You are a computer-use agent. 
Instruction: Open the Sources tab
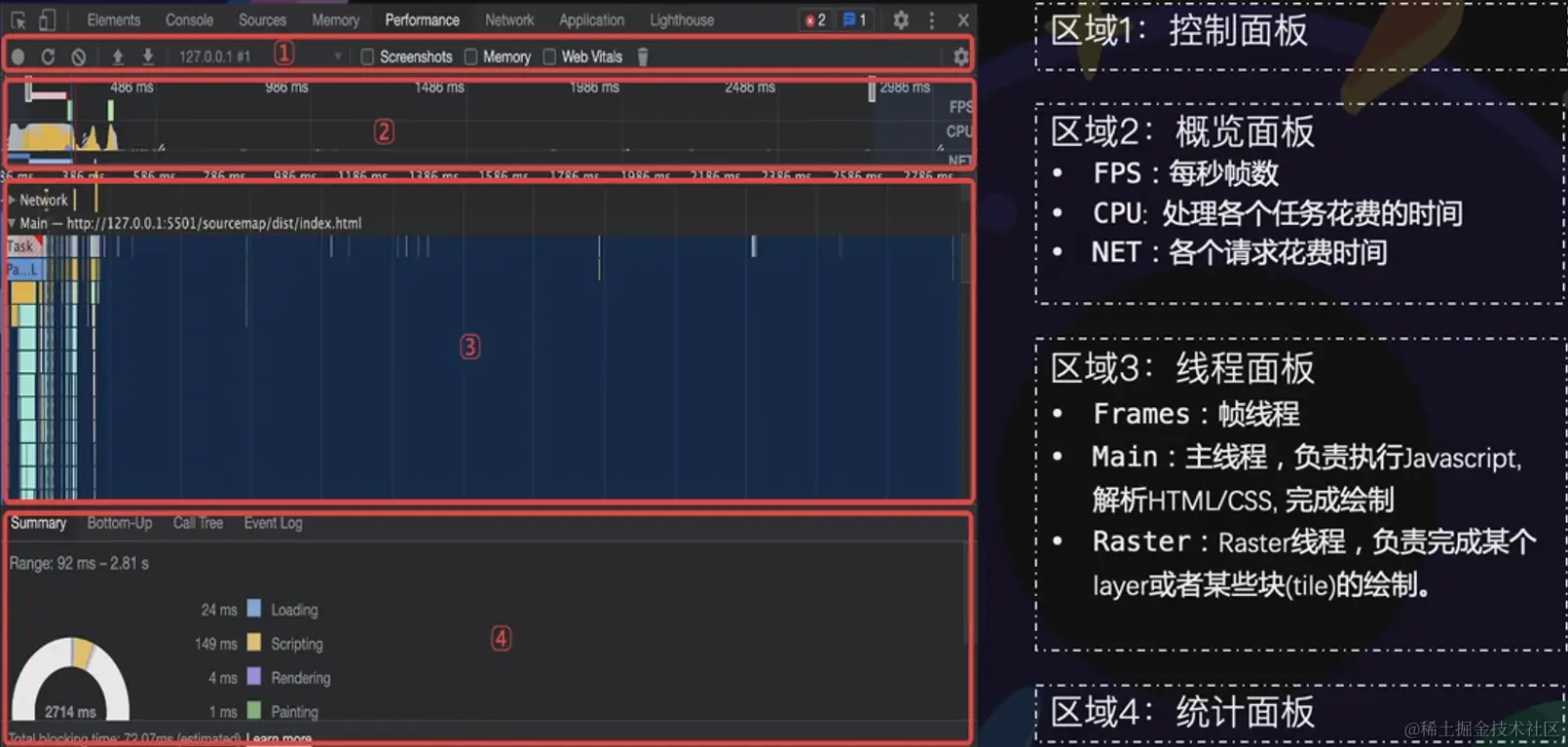coord(262,19)
